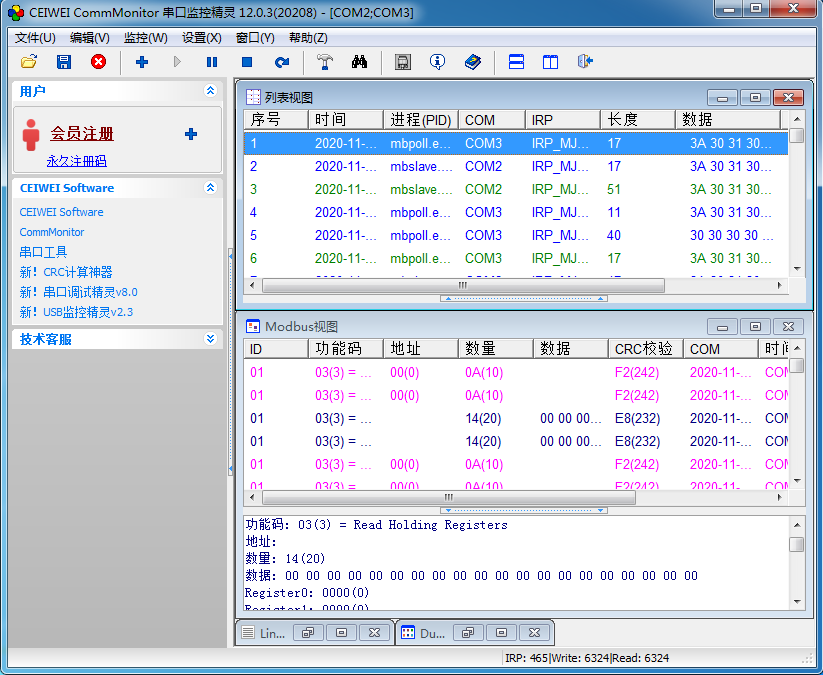Screen dimensions: 823x675
Task: Click the list view horizontal scrollbar thumb
Action: click(463, 286)
